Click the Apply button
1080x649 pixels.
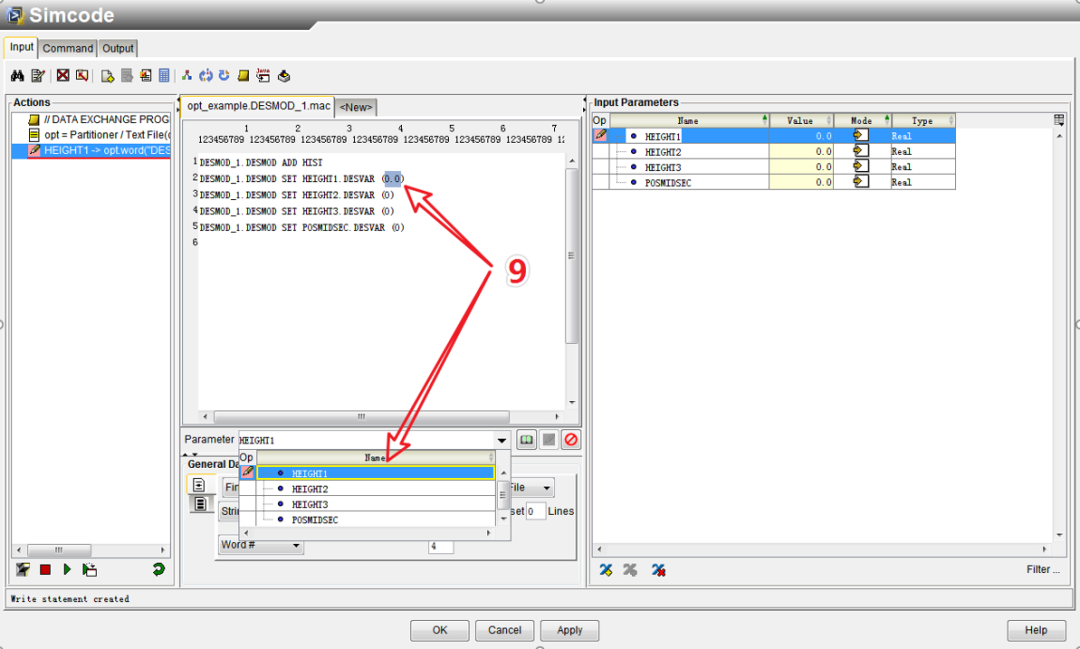click(569, 630)
